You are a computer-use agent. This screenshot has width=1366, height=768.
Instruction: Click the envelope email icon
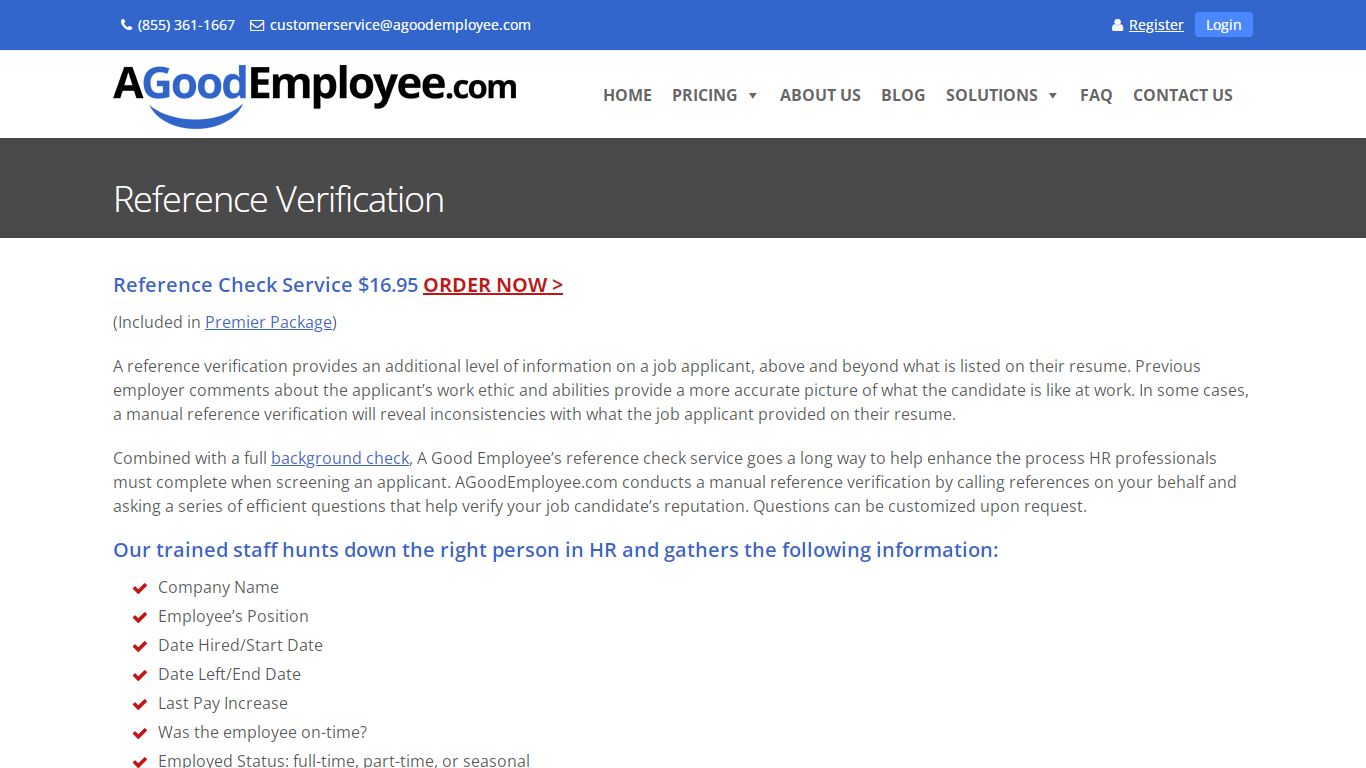257,25
